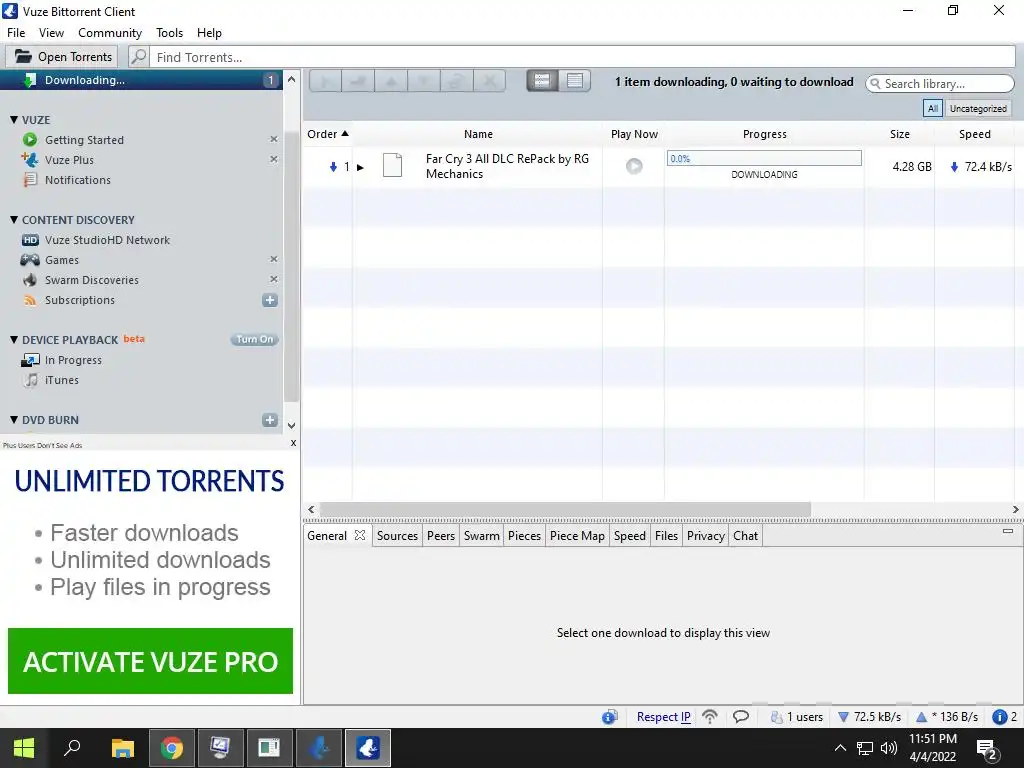Viewport: 1024px width, 768px height.
Task: Select the Far Cry 3 All DLC RePack torrent
Action: coord(507,166)
